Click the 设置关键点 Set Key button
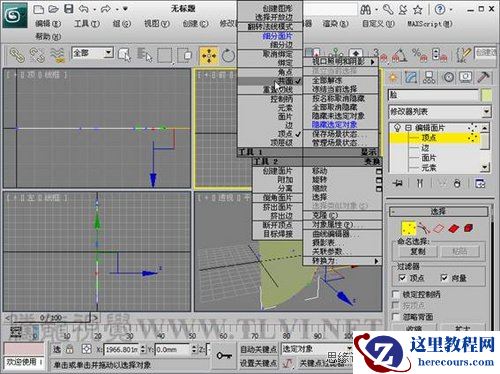 pos(259,363)
